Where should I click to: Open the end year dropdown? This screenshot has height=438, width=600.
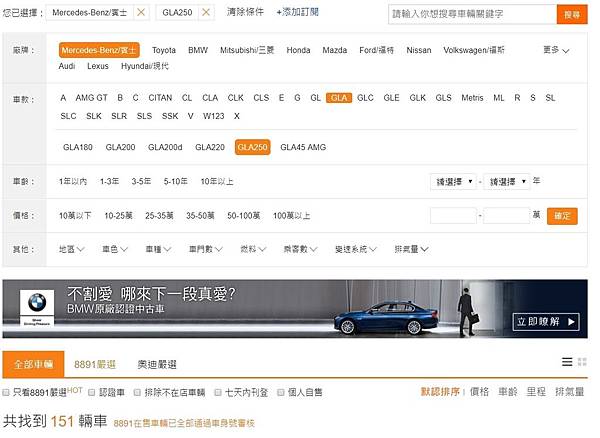tap(507, 182)
